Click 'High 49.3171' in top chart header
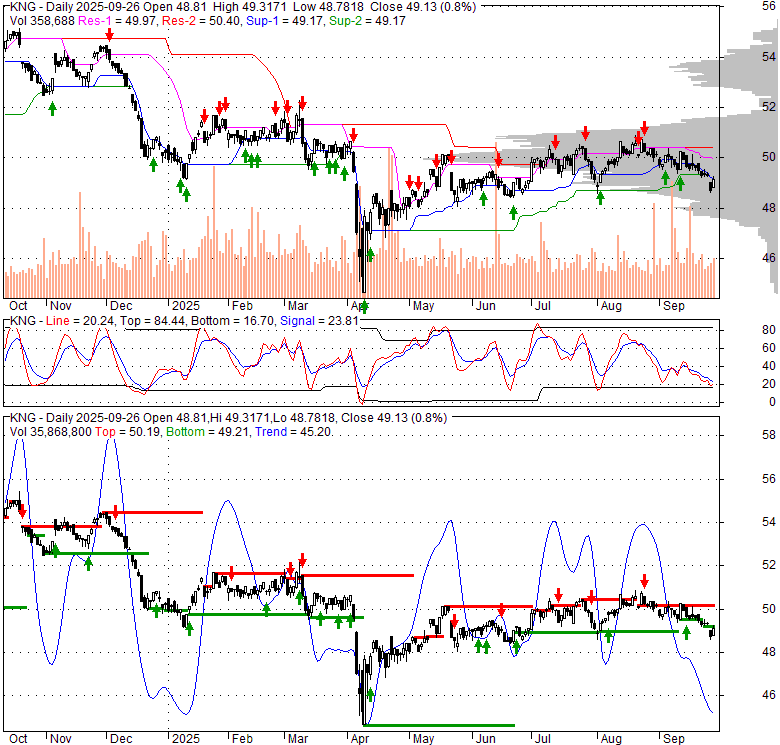This screenshot has width=780, height=745. pos(250,7)
